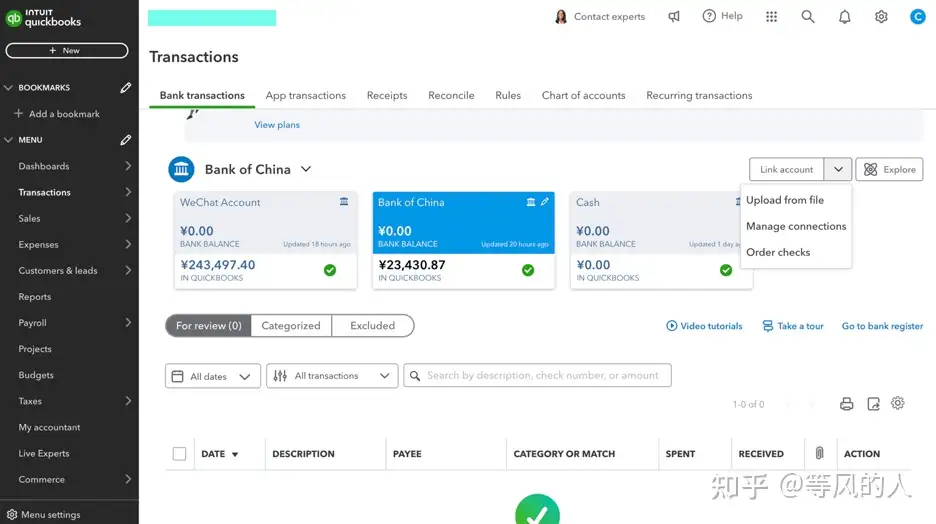Open the apps grid icon
Screen dimensions: 936x524
click(771, 17)
